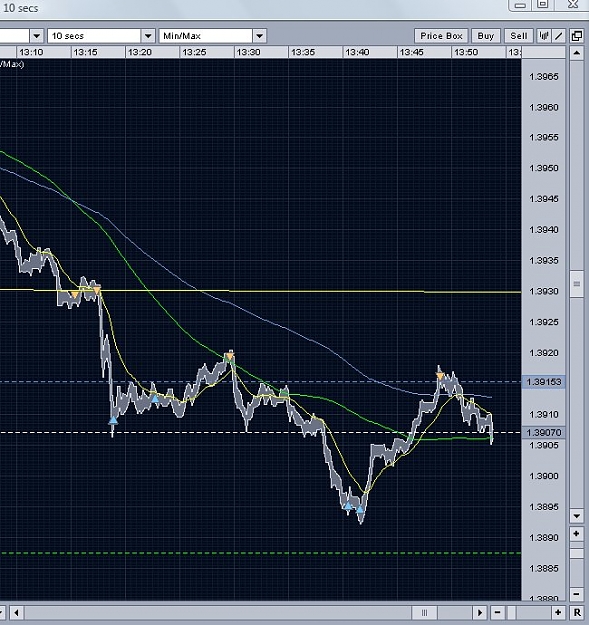The width and height of the screenshot is (589, 625).
Task: Click the 1.3930 price axis label
Action: coord(544,291)
